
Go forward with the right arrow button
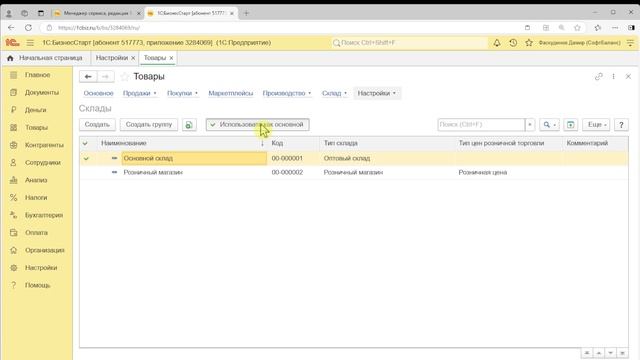click(x=105, y=77)
